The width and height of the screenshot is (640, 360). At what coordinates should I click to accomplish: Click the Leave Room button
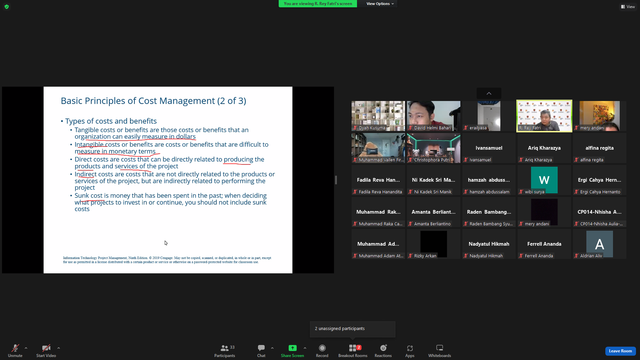click(x=620, y=351)
